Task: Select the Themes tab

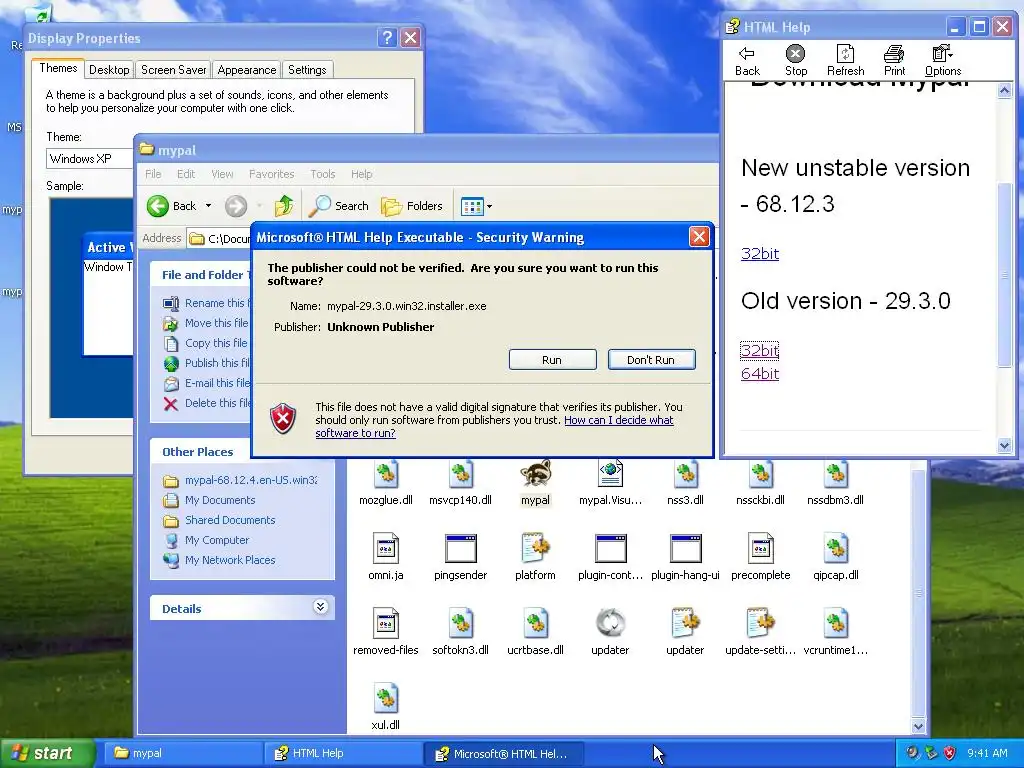Action: tap(57, 69)
